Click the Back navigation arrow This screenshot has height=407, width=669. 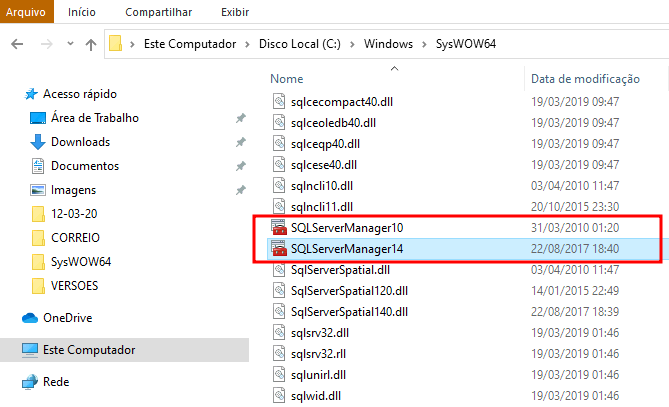pos(19,44)
